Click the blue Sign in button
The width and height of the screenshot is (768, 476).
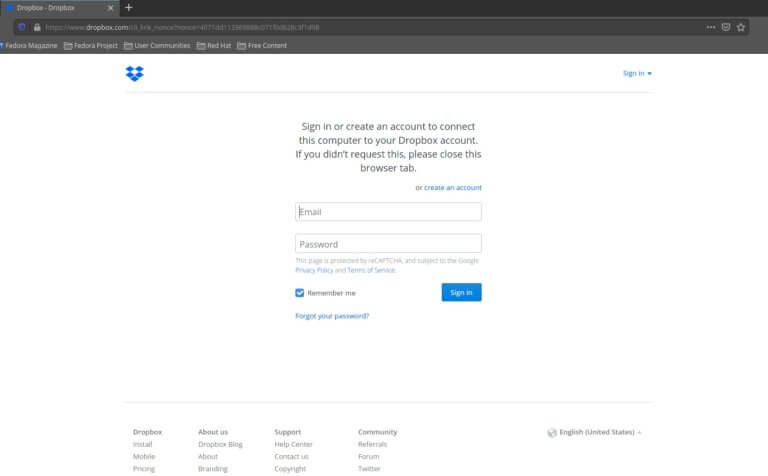461,292
